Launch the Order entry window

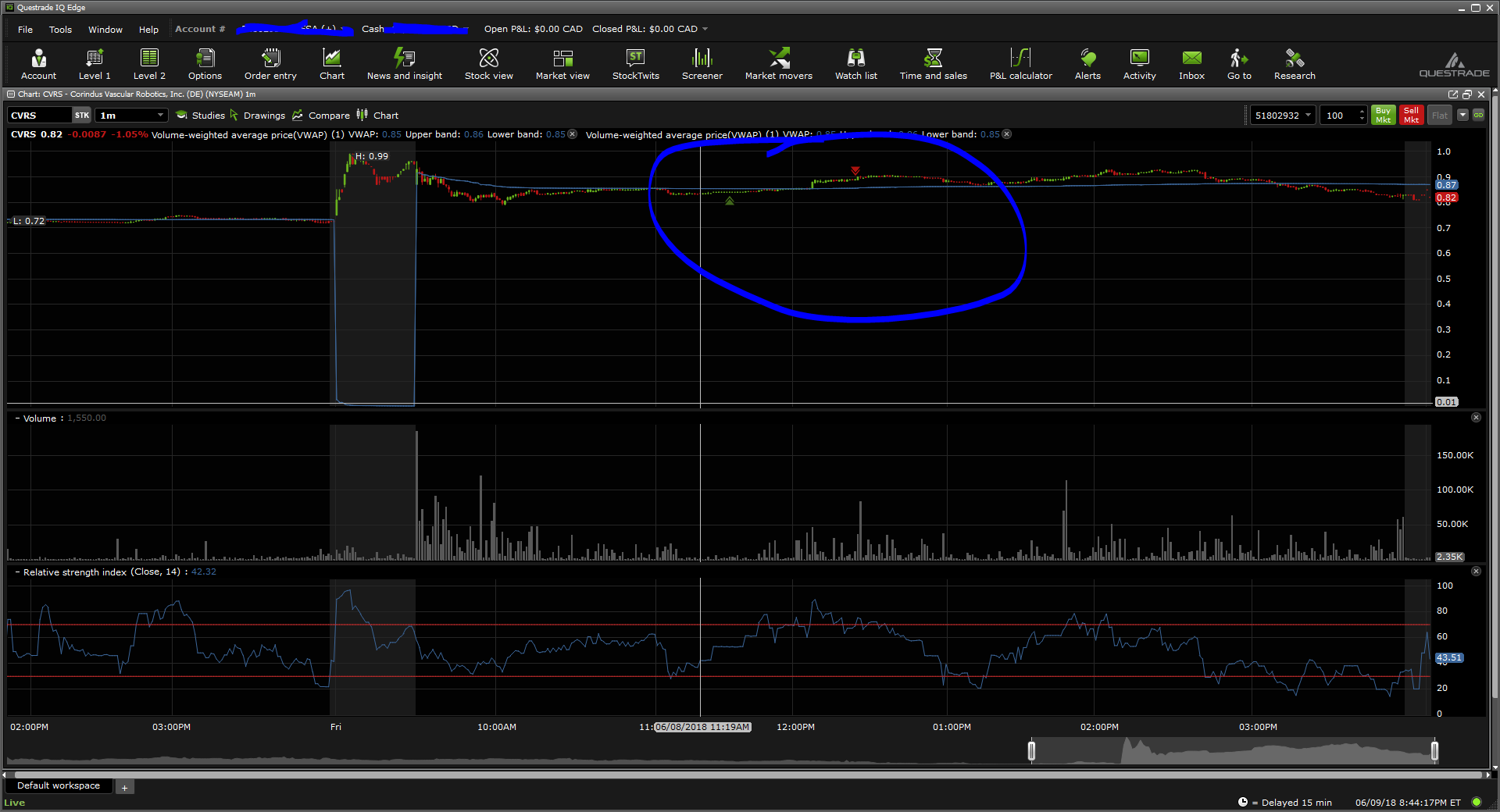[270, 64]
